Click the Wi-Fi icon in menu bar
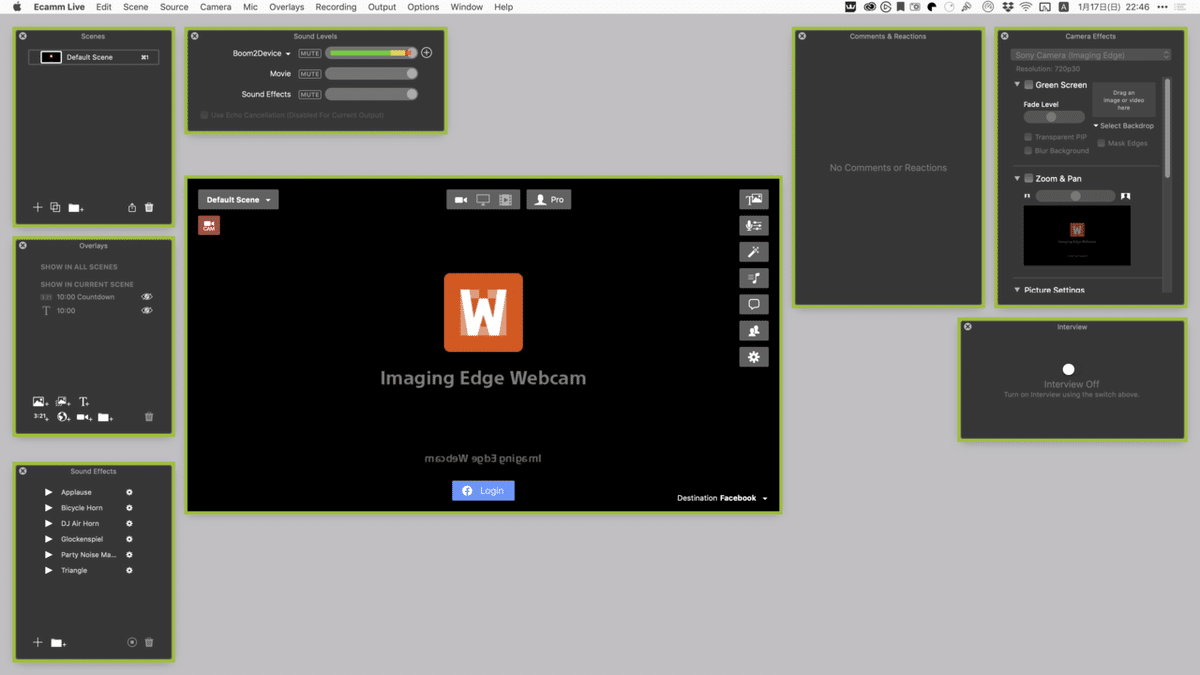Screen dimensions: 1200x675 click(x=1025, y=7)
